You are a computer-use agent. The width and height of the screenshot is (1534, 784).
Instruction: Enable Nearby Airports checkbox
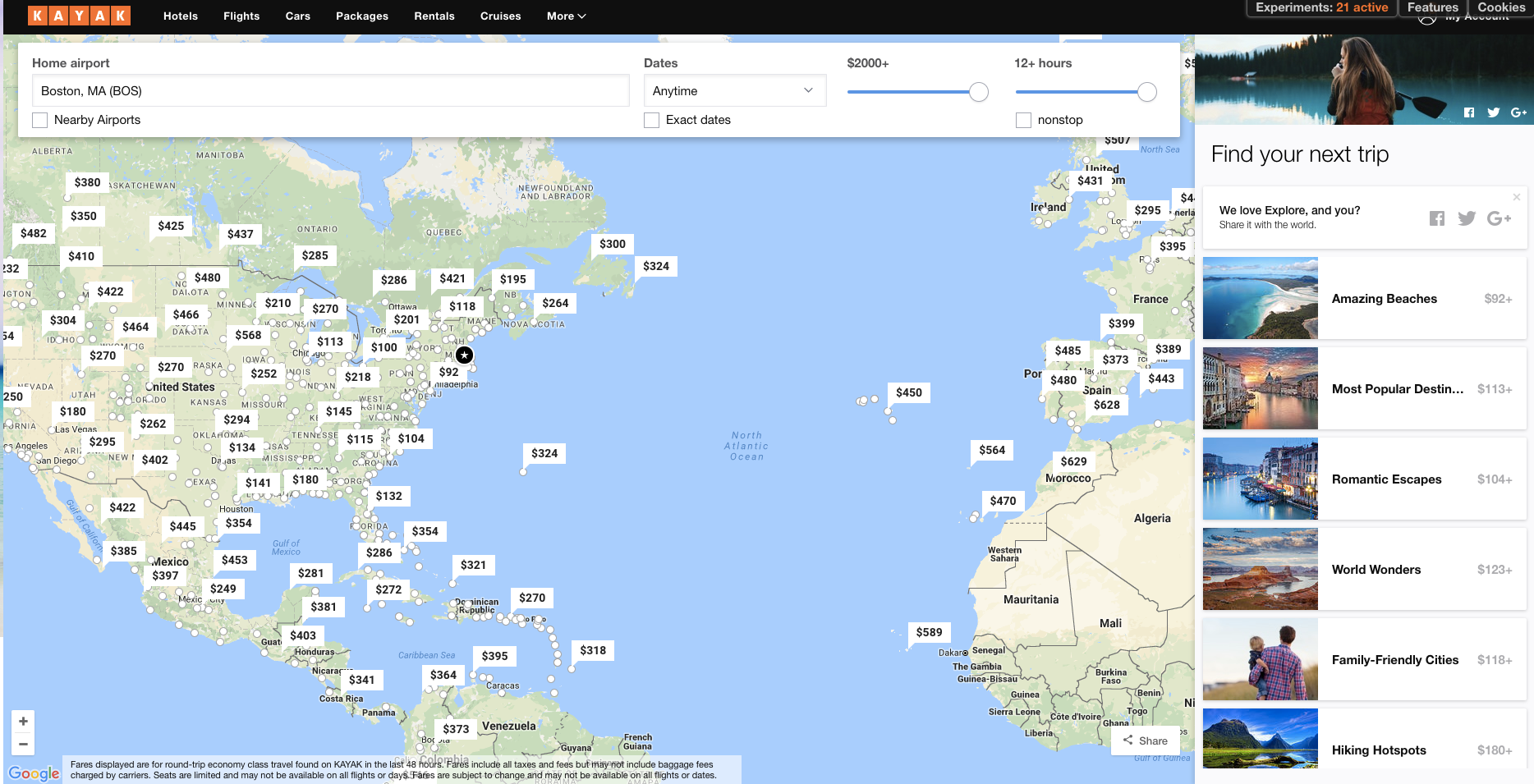(x=39, y=120)
